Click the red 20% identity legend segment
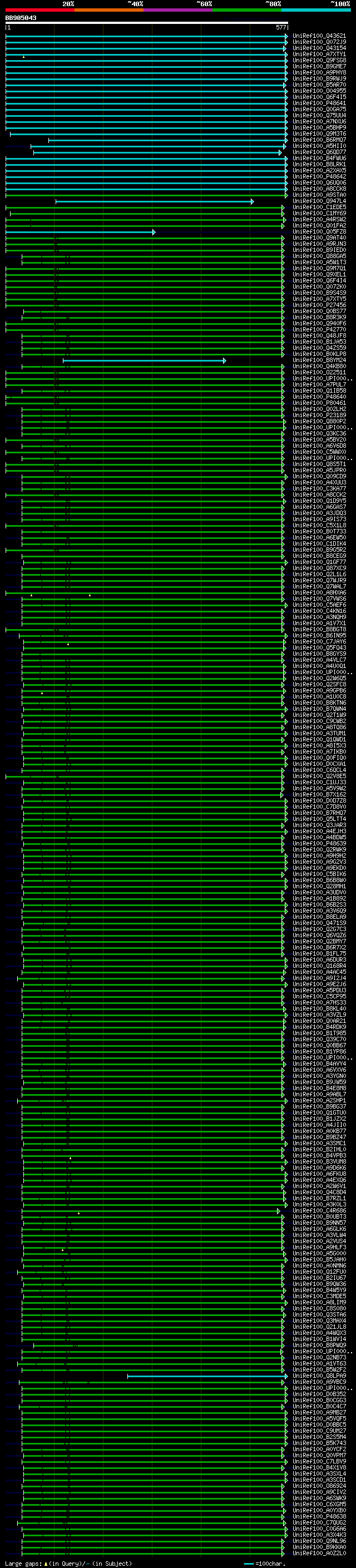This screenshot has height=1568, width=356. [x=39, y=10]
